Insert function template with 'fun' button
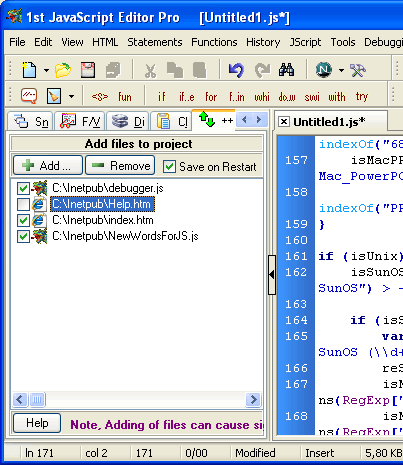This screenshot has width=403, height=465. pos(125,97)
